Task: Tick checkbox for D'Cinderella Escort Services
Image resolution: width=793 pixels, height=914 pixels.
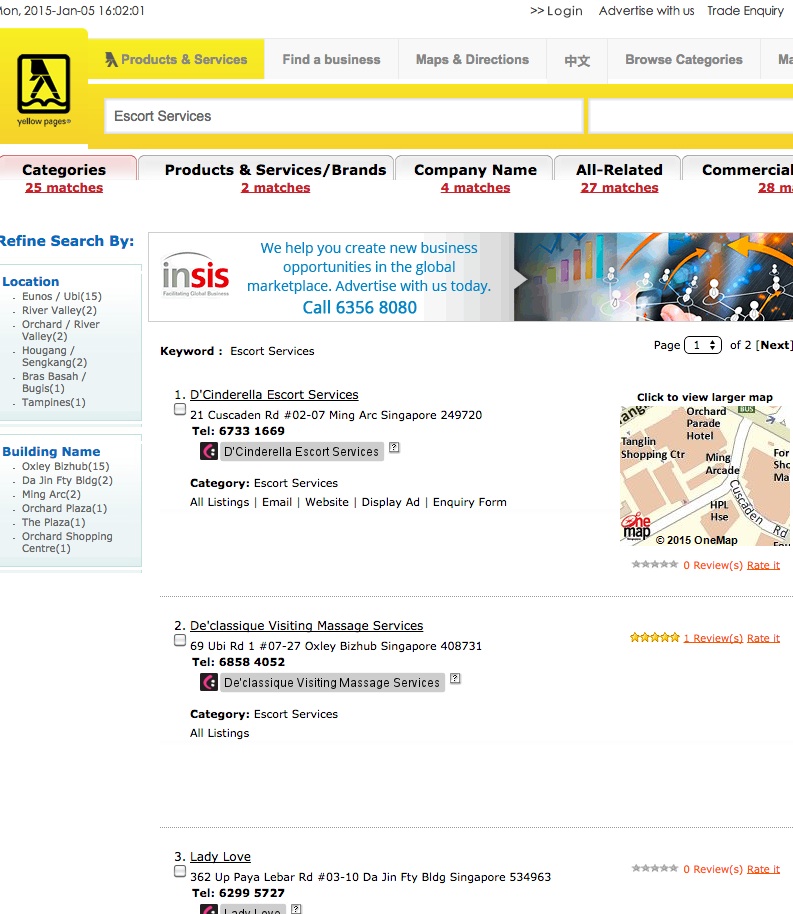Action: (x=180, y=409)
